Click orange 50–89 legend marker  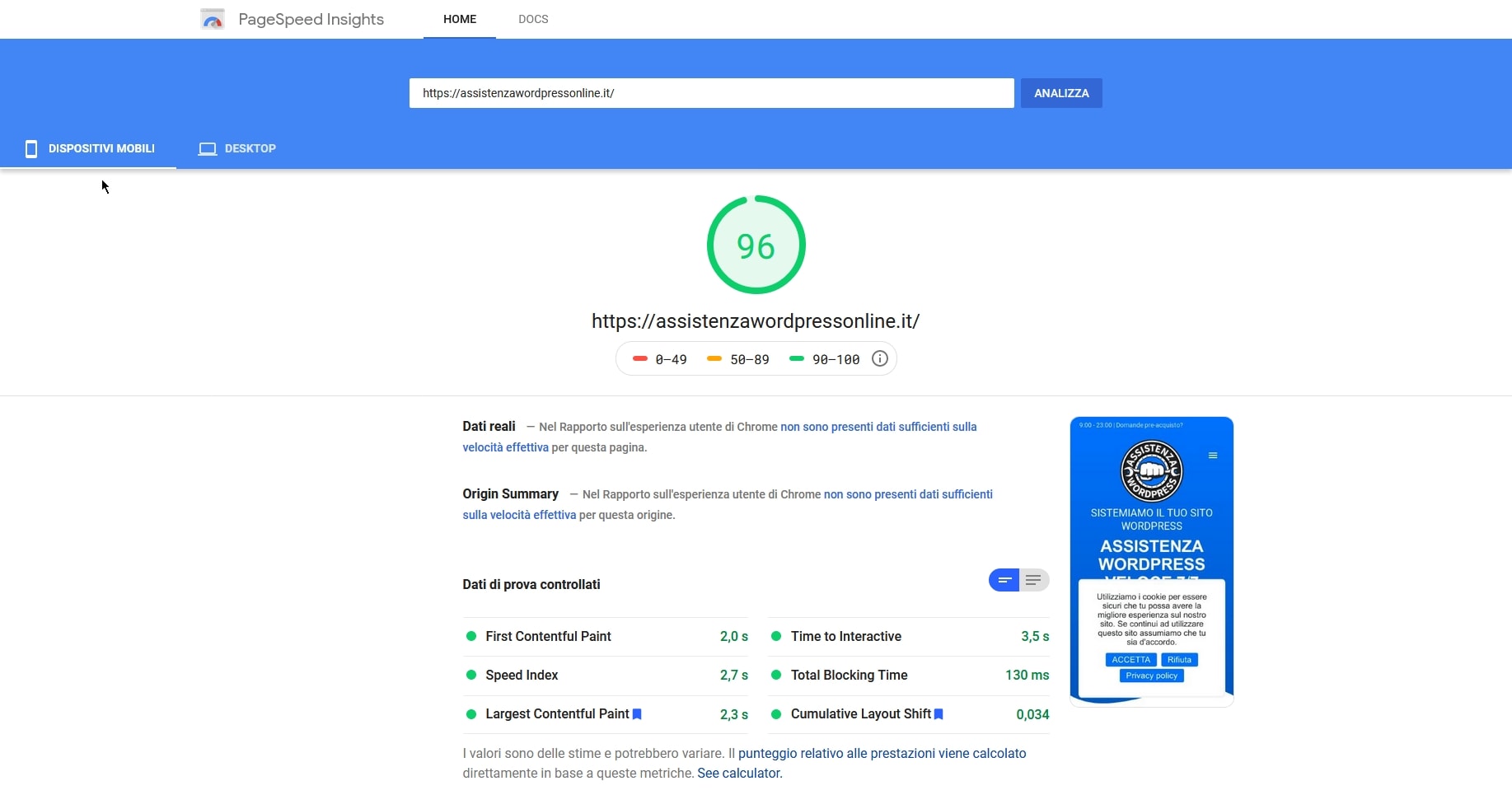click(714, 358)
